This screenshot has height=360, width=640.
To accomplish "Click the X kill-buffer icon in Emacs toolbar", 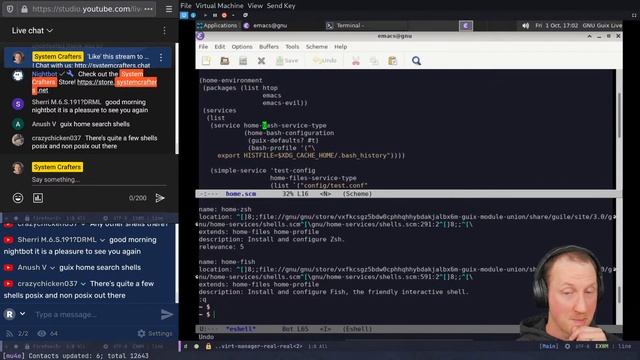I will (x=261, y=61).
